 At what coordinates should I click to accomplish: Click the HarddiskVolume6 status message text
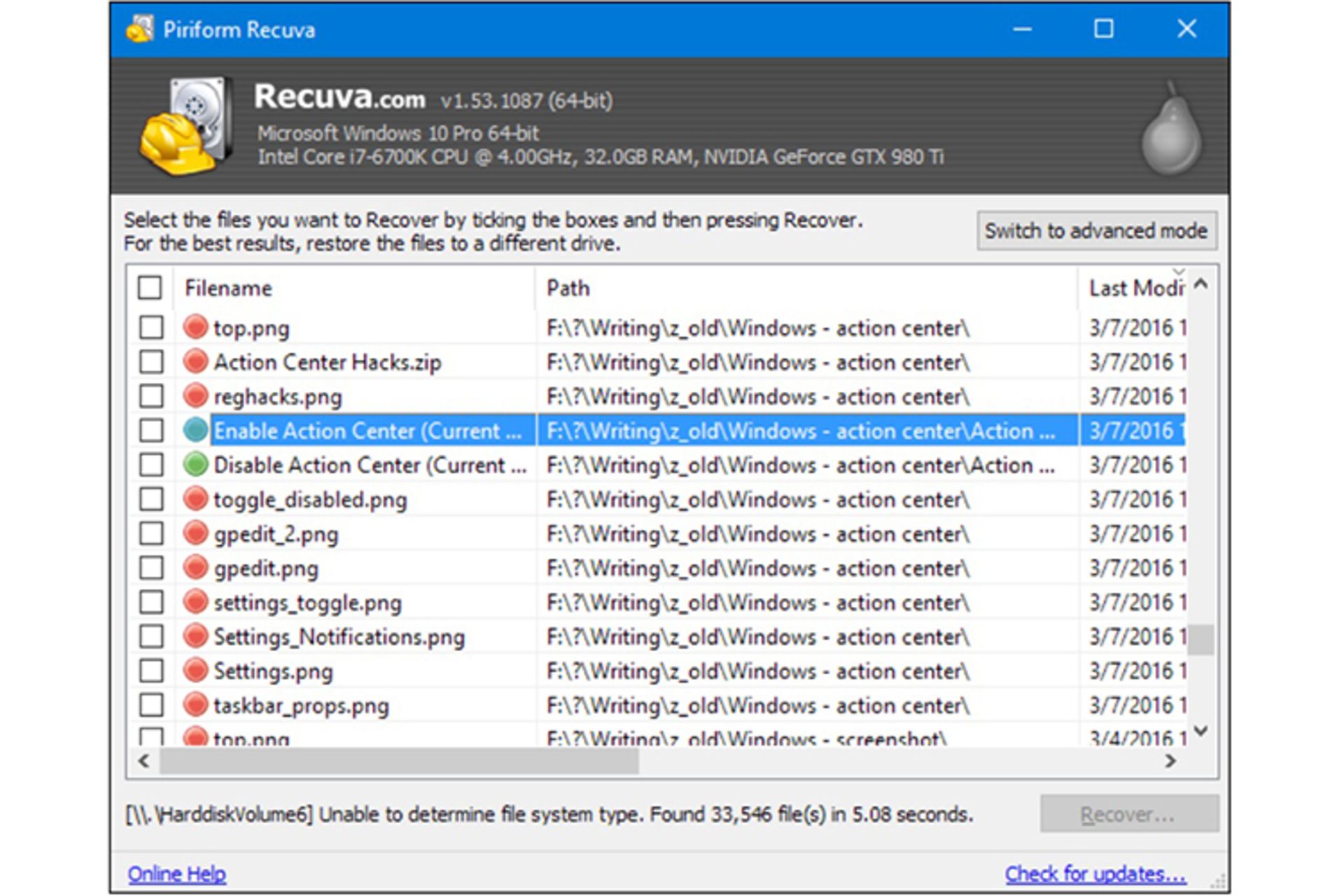coord(549,814)
